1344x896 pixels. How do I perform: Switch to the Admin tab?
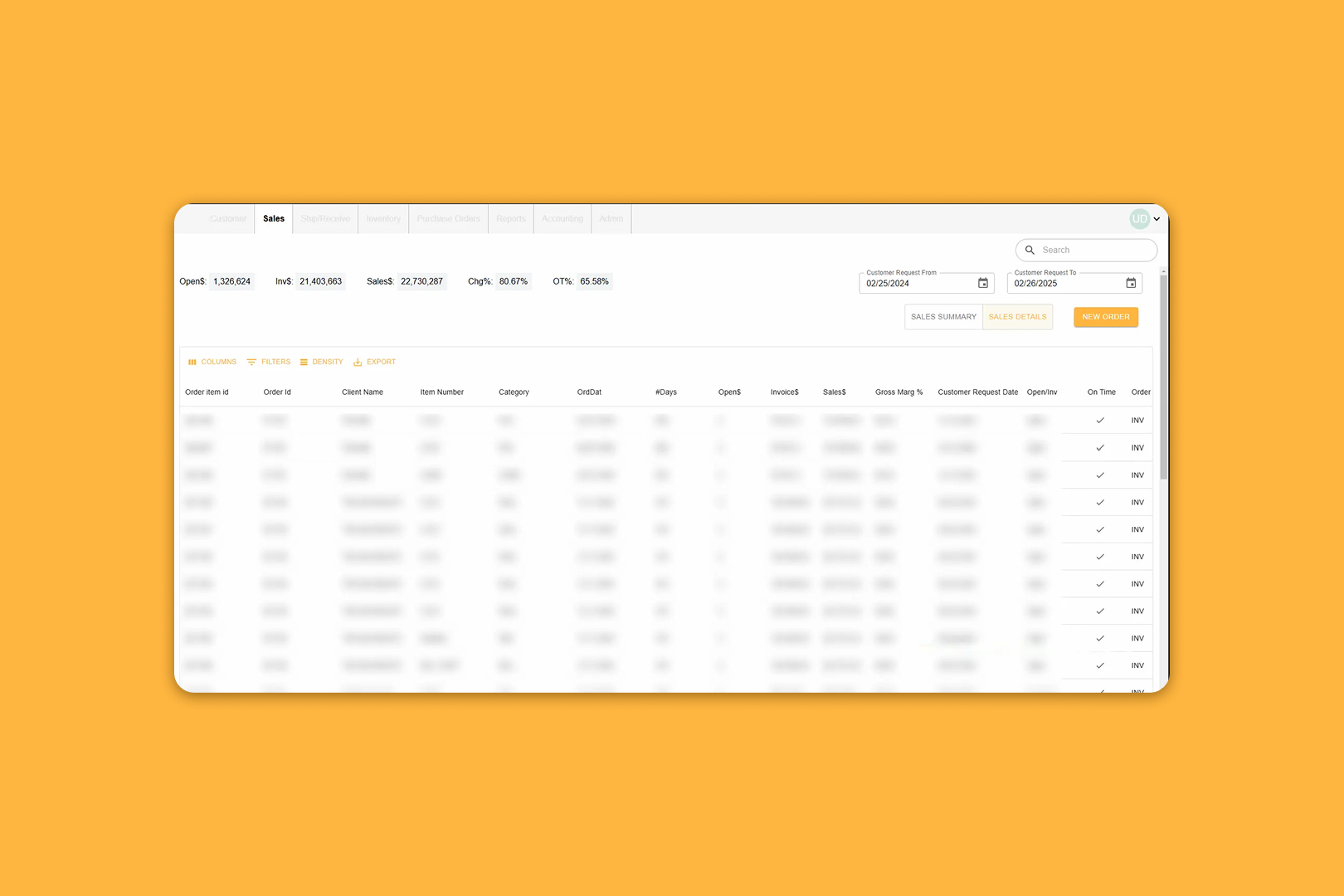[611, 219]
